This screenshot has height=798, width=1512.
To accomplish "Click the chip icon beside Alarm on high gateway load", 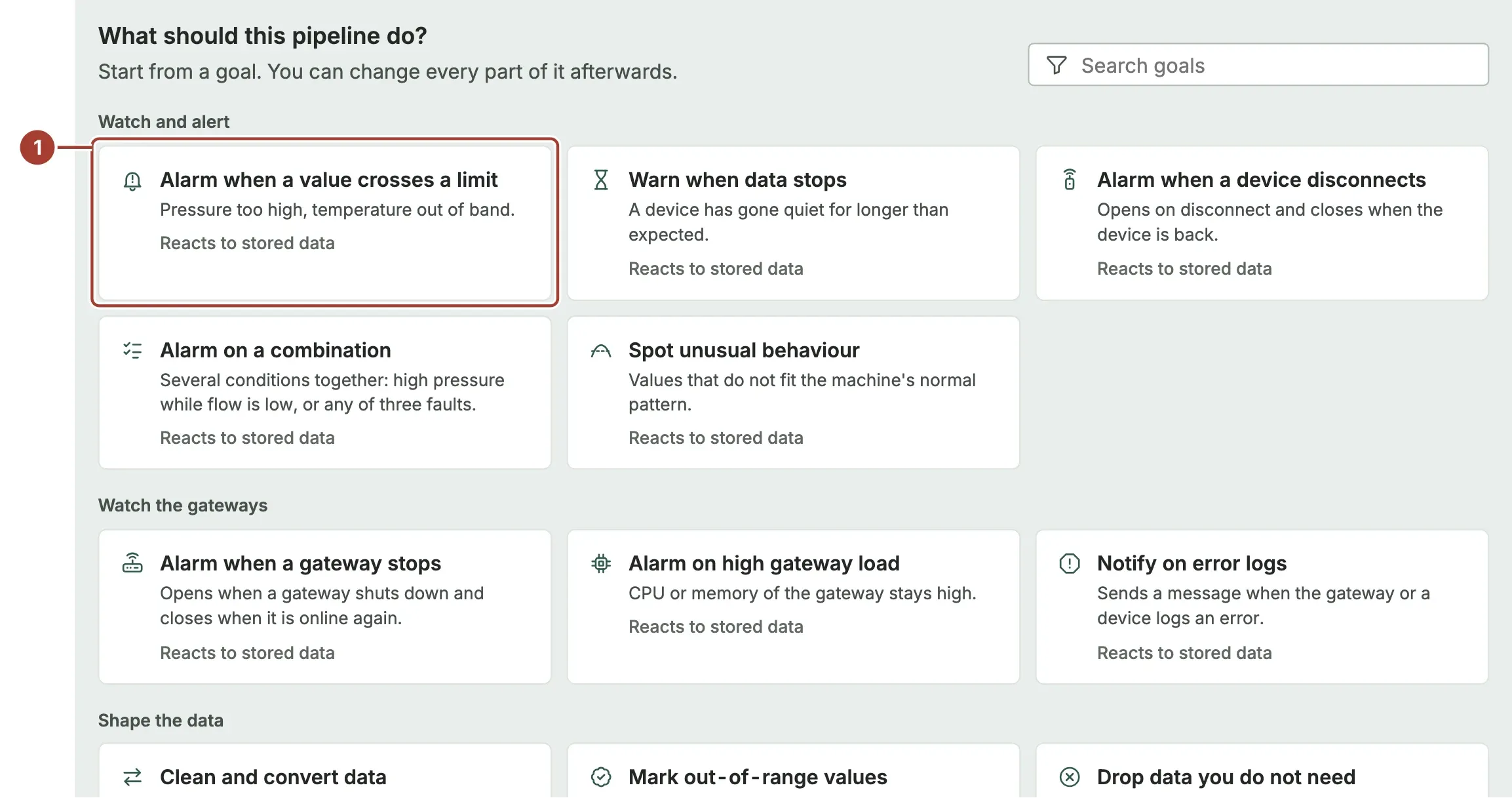I will 601,563.
